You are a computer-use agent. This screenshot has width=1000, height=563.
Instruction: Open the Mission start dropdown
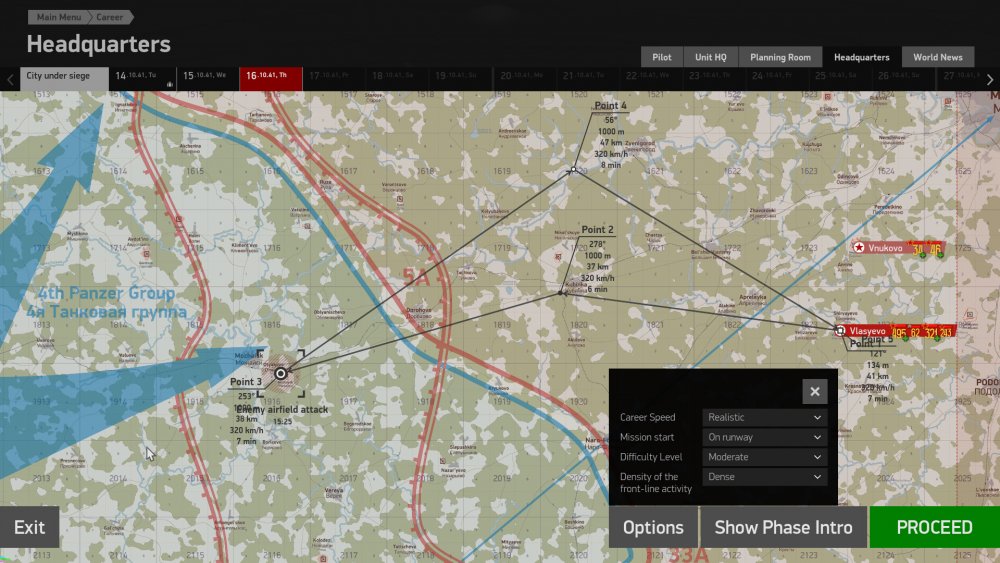[765, 437]
